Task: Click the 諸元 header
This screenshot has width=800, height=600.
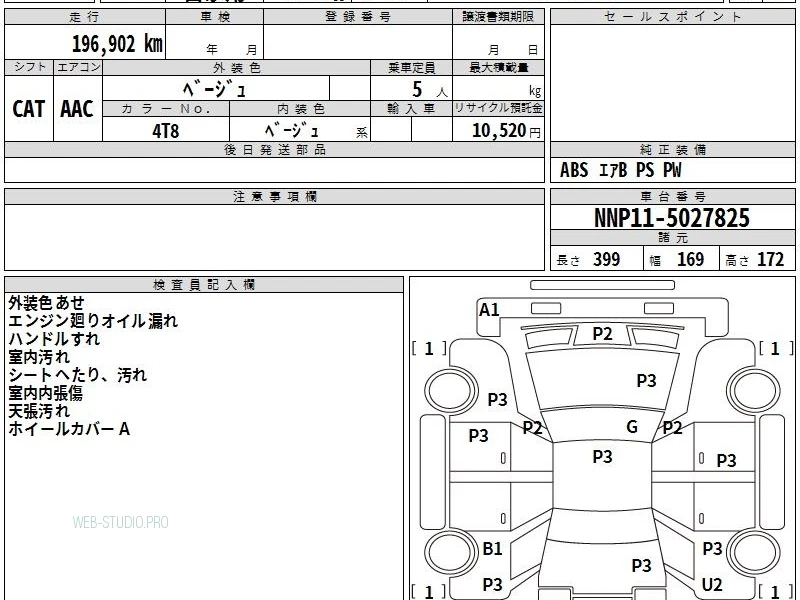Action: coord(672,237)
